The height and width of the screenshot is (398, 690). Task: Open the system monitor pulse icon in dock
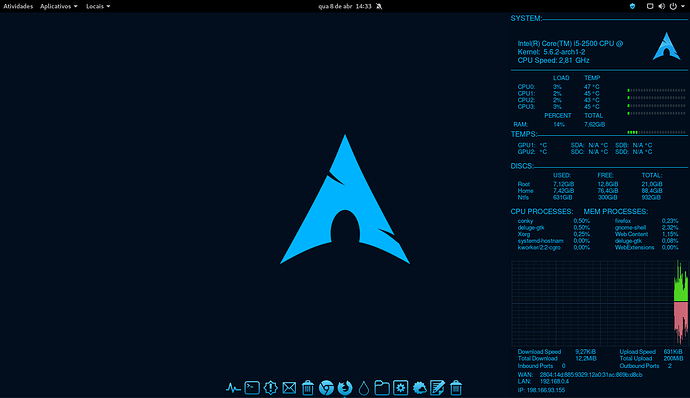tap(233, 388)
